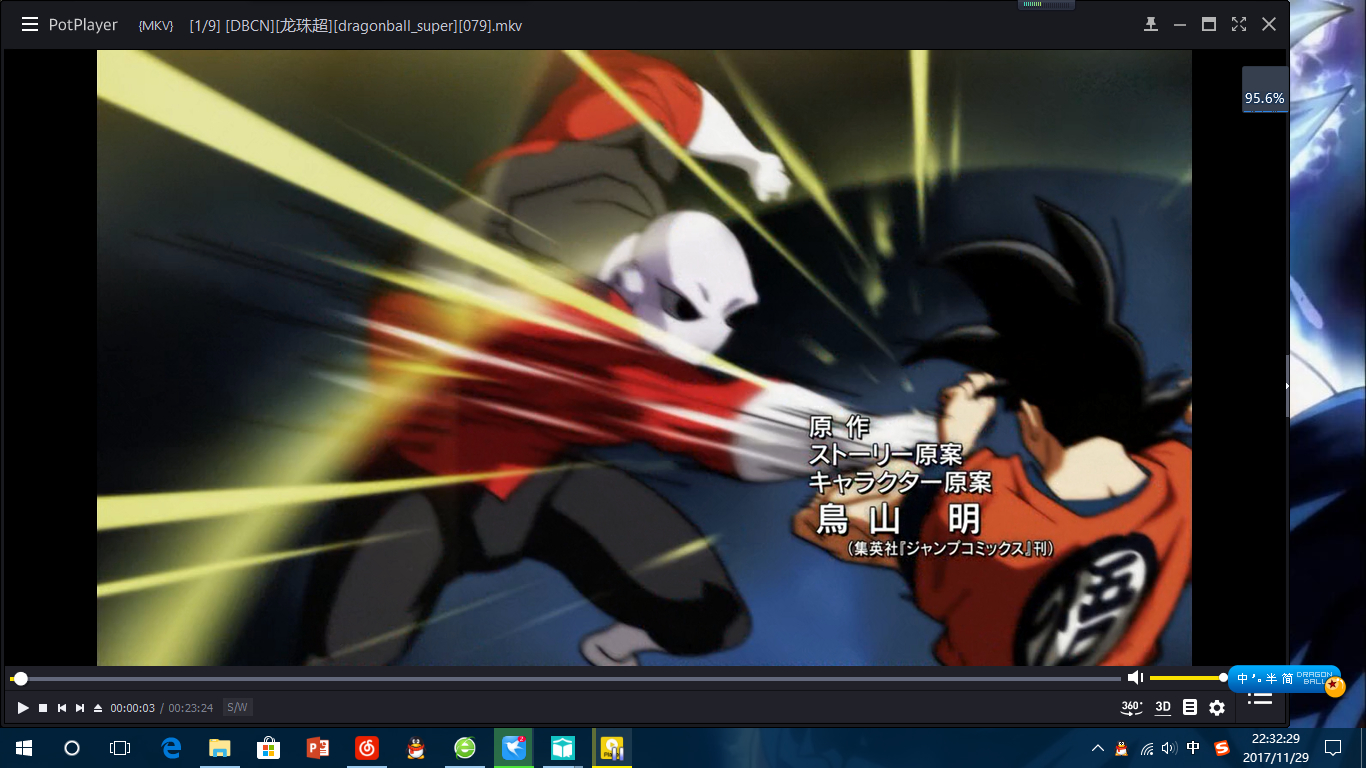Expand the side panel handle on PotPlayer's right edge
The height and width of the screenshot is (768, 1366).
pyautogui.click(x=1287, y=385)
